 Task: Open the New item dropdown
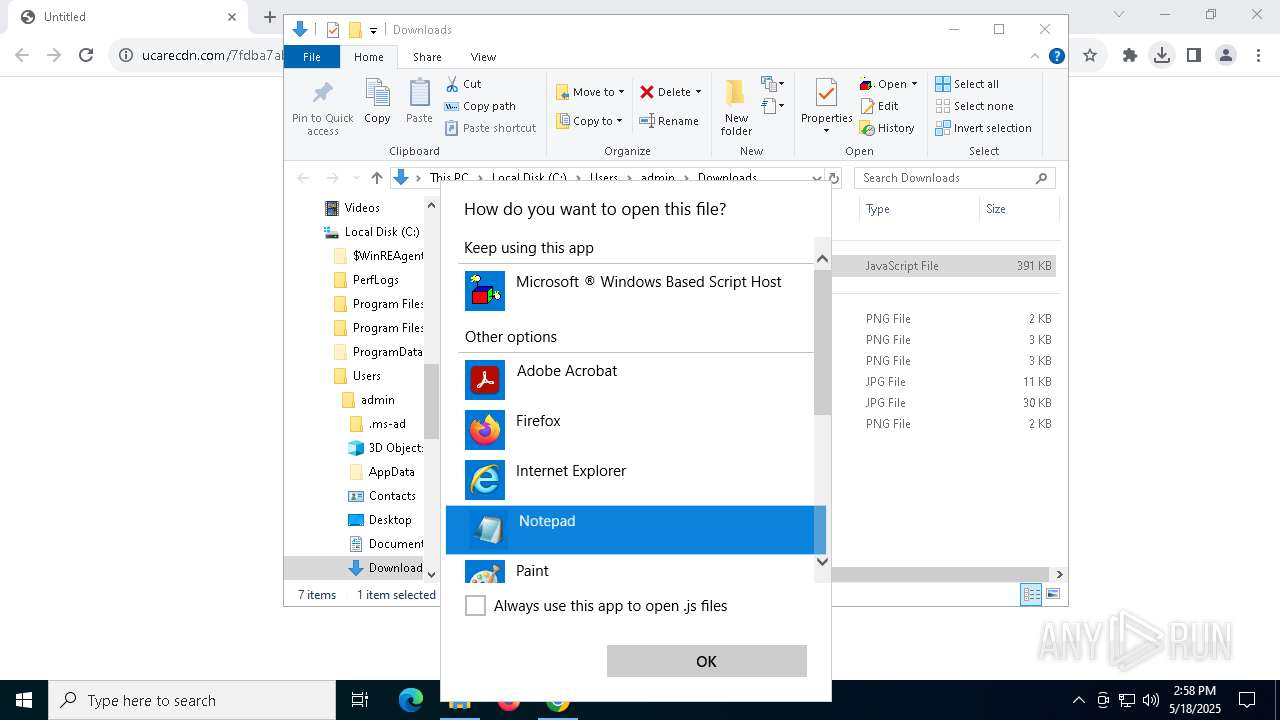tap(773, 84)
